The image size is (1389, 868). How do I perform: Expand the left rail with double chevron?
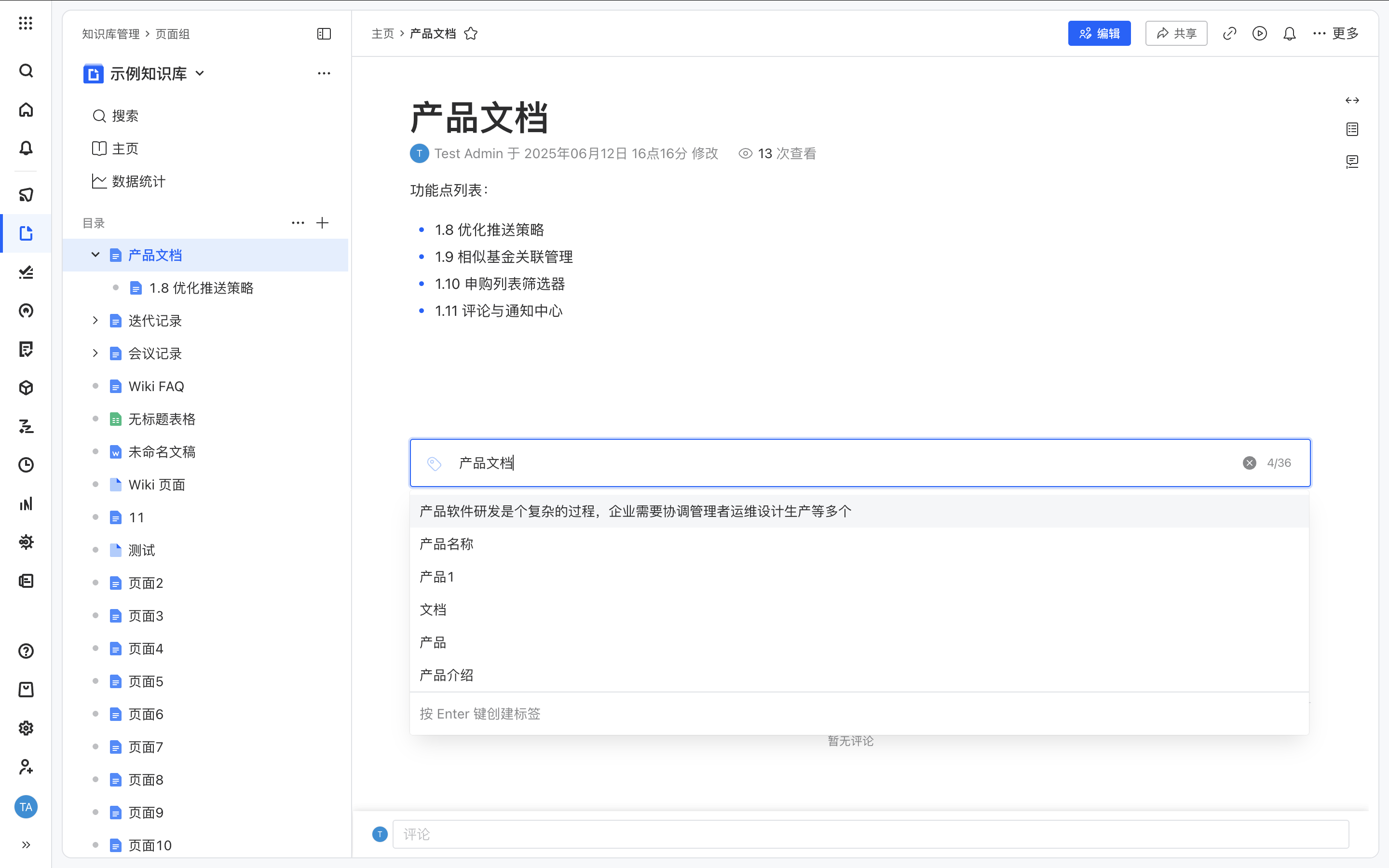[26, 844]
